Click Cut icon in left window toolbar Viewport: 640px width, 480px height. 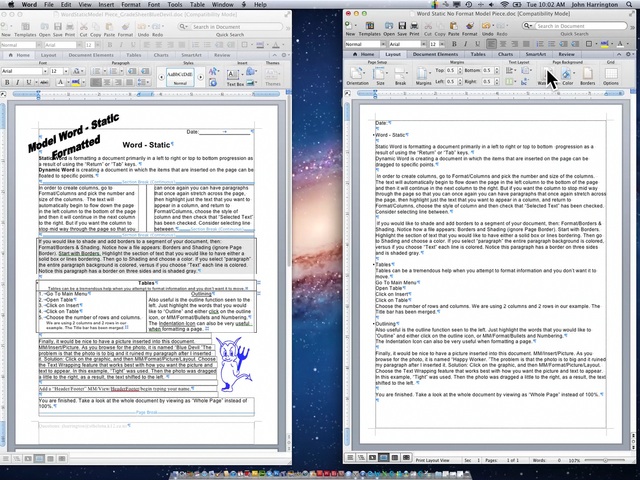click(84, 27)
